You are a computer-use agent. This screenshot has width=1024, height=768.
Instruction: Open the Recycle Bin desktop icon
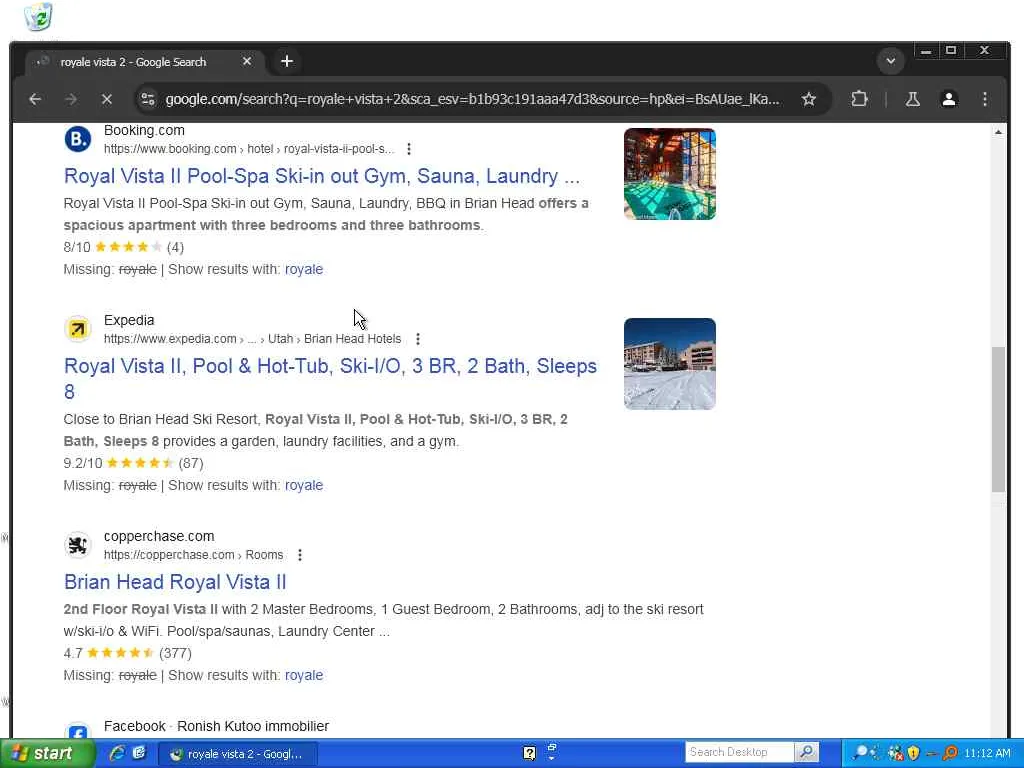tap(39, 16)
